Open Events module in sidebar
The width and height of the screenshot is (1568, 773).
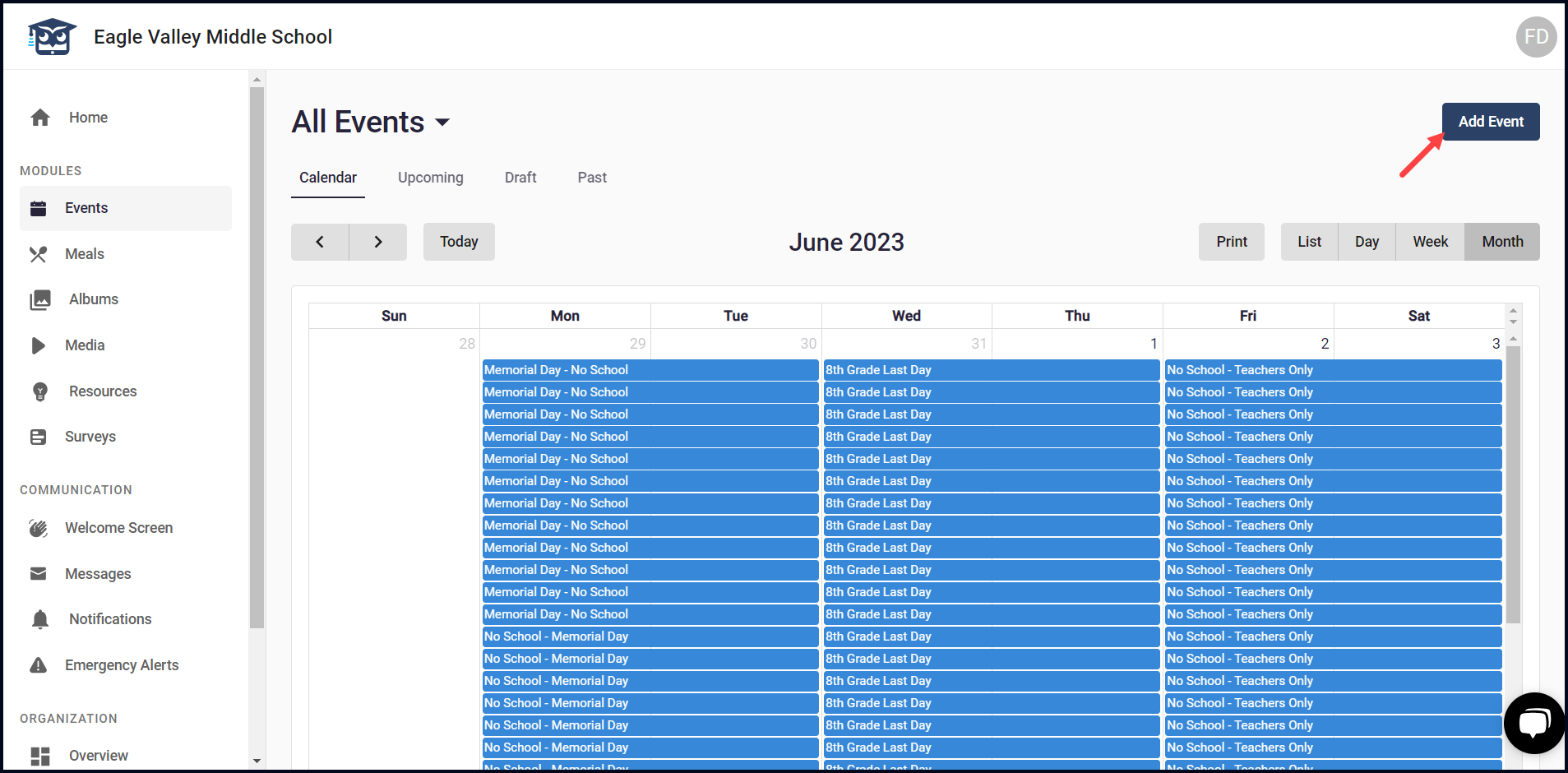pyautogui.click(x=126, y=208)
